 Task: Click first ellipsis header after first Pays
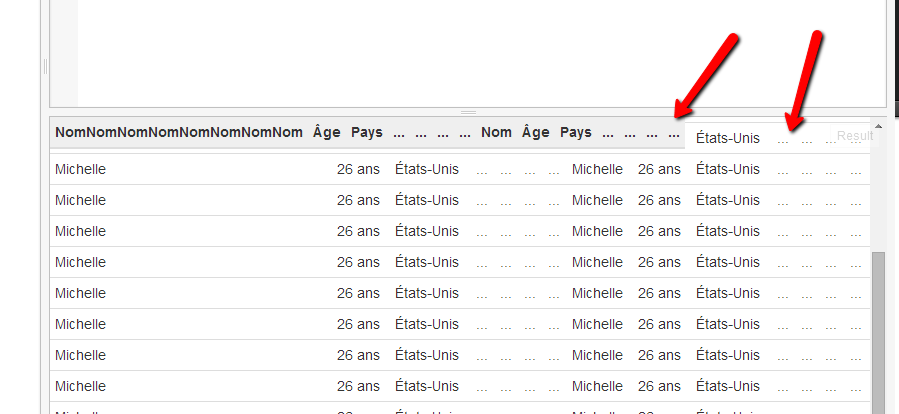pos(399,134)
